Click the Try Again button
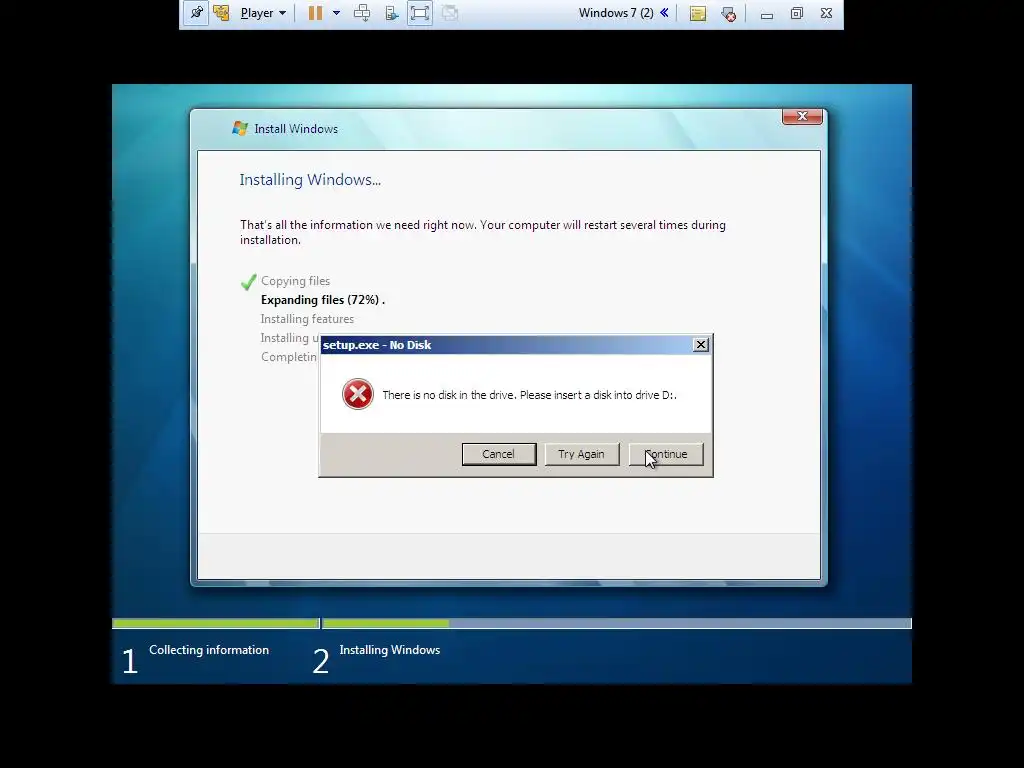The height and width of the screenshot is (768, 1024). 582,454
